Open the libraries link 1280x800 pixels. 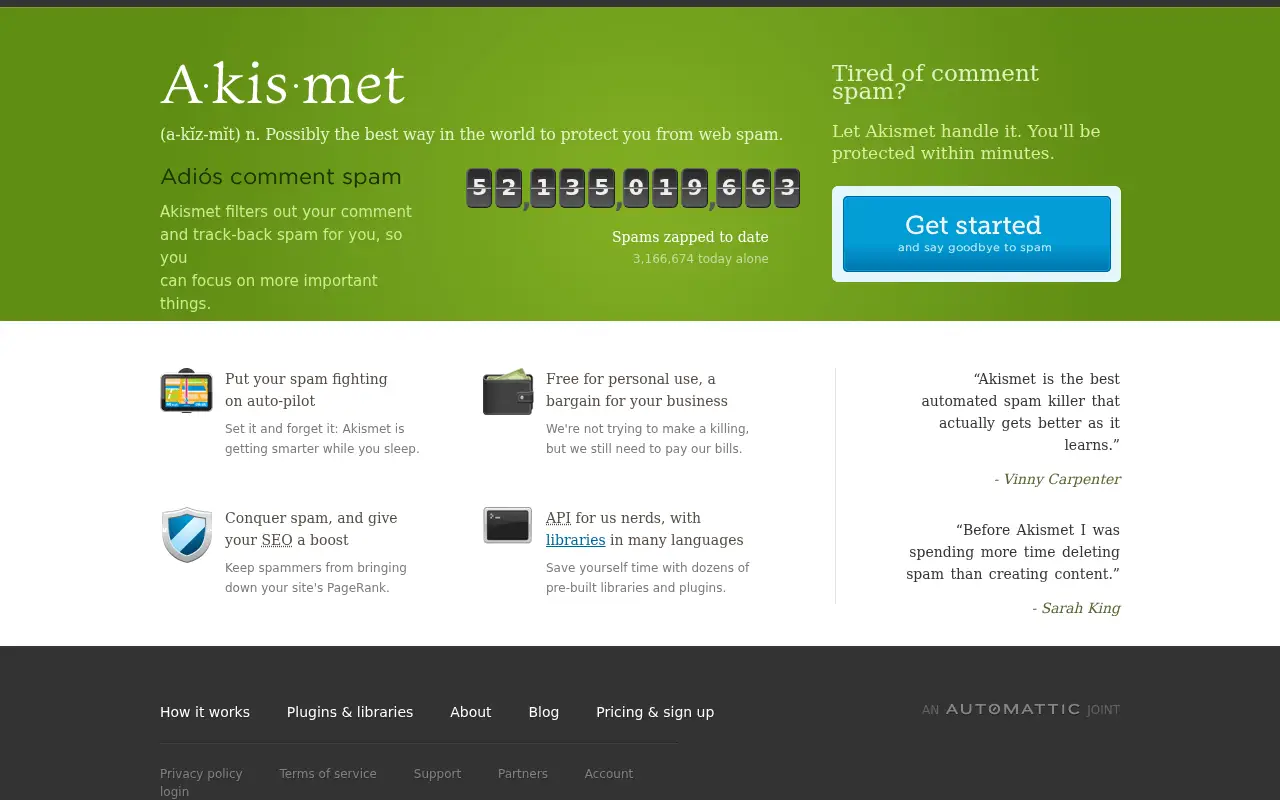576,540
